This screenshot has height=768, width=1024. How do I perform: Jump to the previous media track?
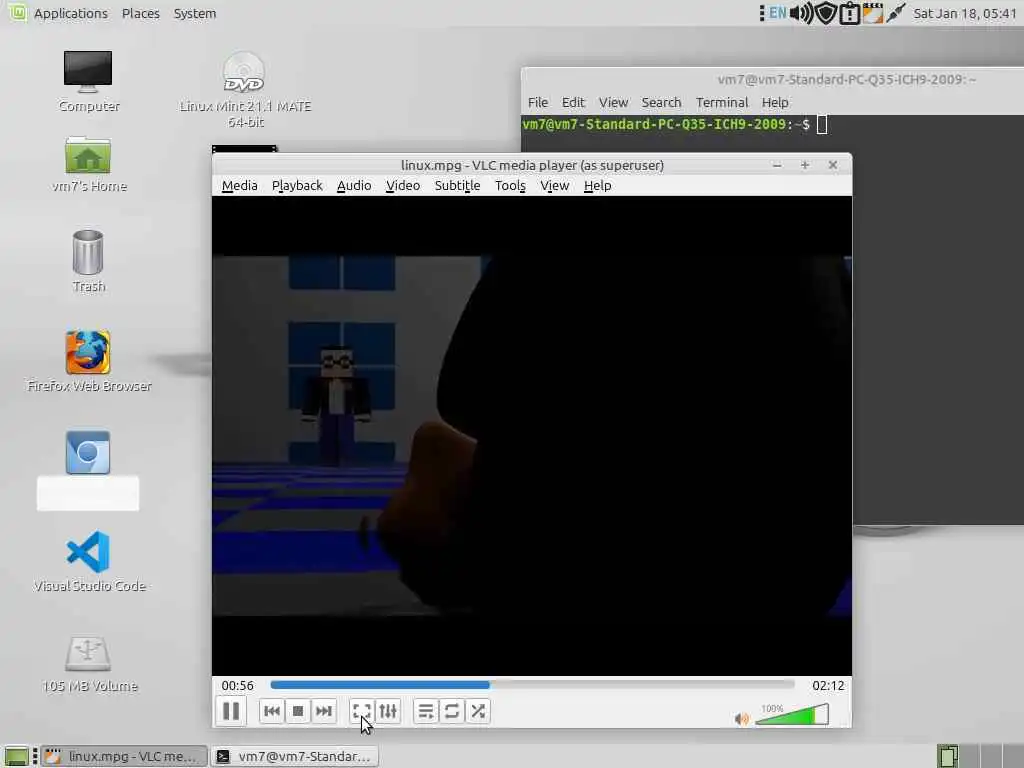coord(272,711)
